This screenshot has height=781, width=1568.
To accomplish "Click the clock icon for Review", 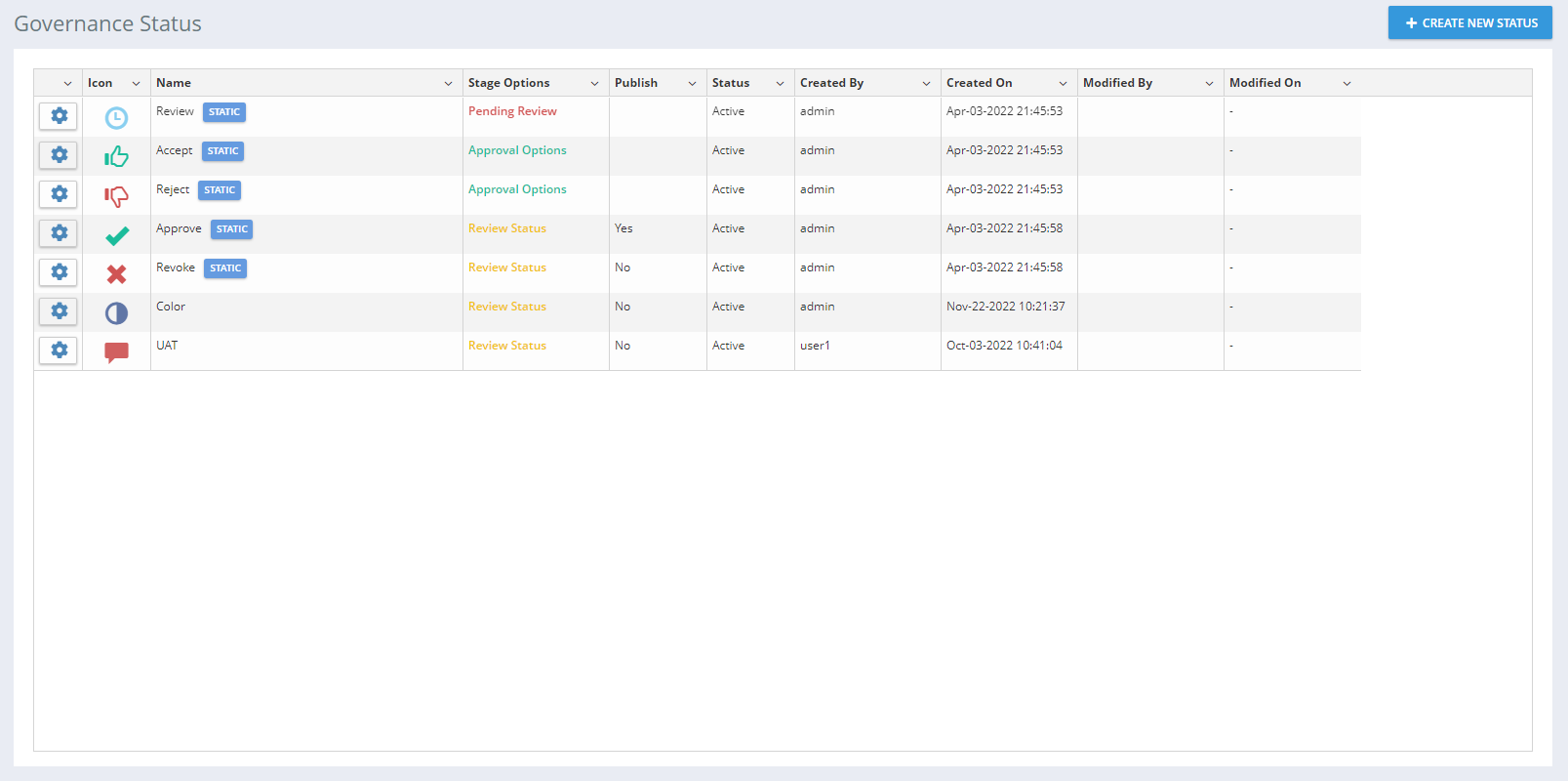I will (116, 118).
